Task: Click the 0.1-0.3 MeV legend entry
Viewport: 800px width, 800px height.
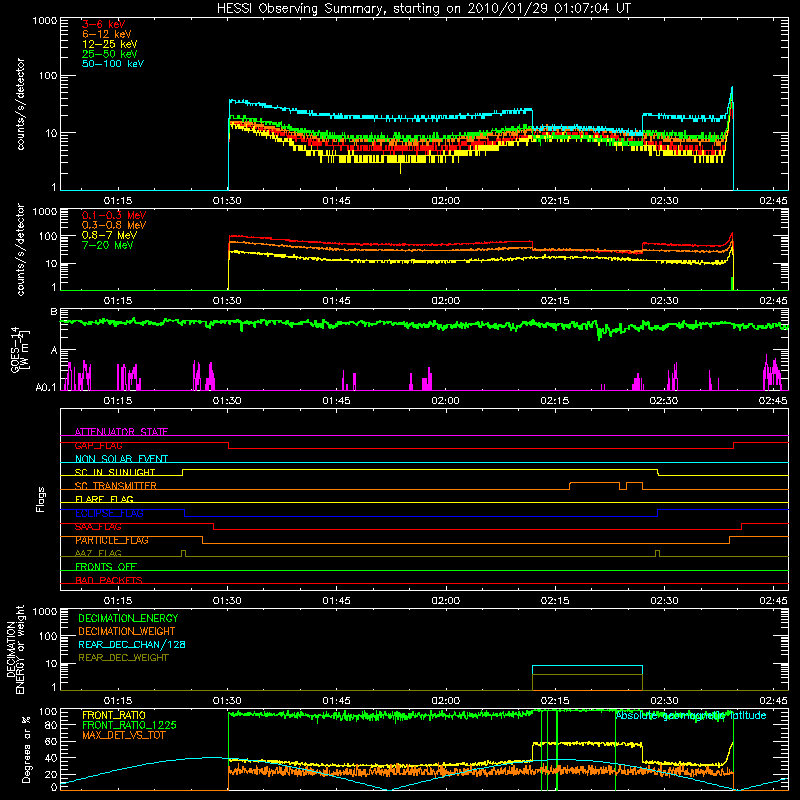Action: coord(114,216)
